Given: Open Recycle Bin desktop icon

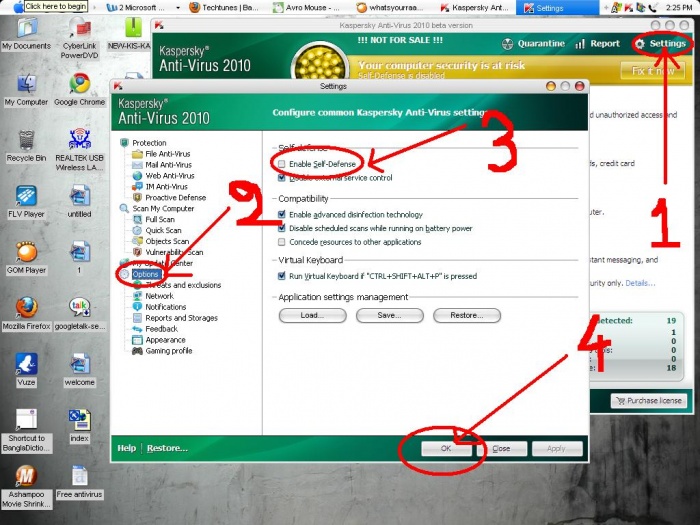Looking at the screenshot, I should coord(27,140).
